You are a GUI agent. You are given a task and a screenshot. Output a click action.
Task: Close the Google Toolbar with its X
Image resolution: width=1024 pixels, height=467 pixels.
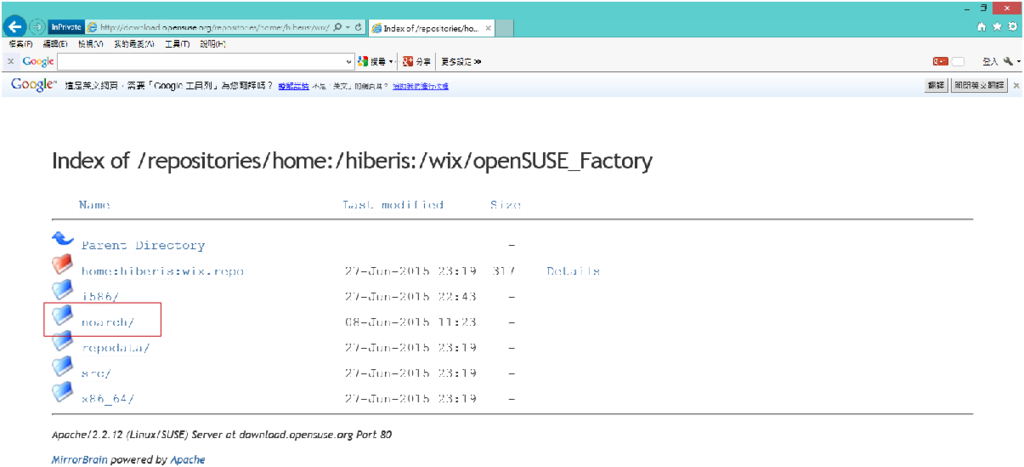(x=10, y=61)
